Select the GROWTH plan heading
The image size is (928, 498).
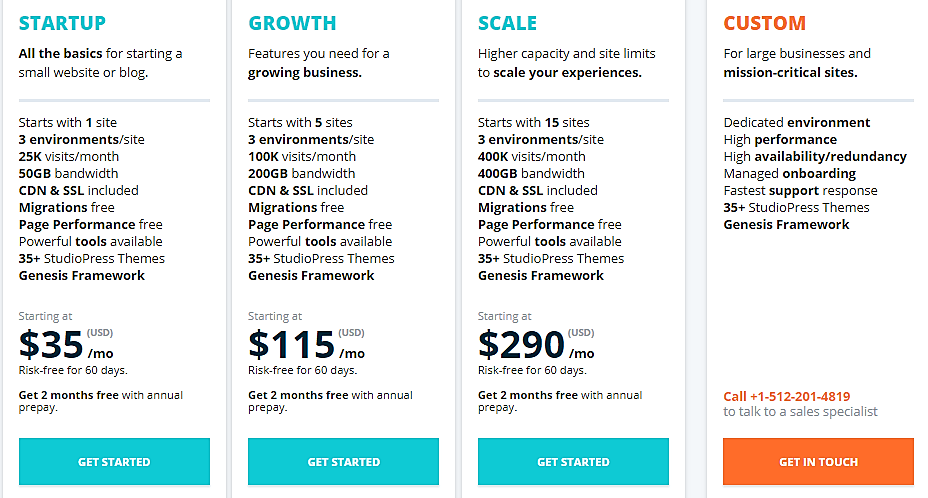pos(292,23)
